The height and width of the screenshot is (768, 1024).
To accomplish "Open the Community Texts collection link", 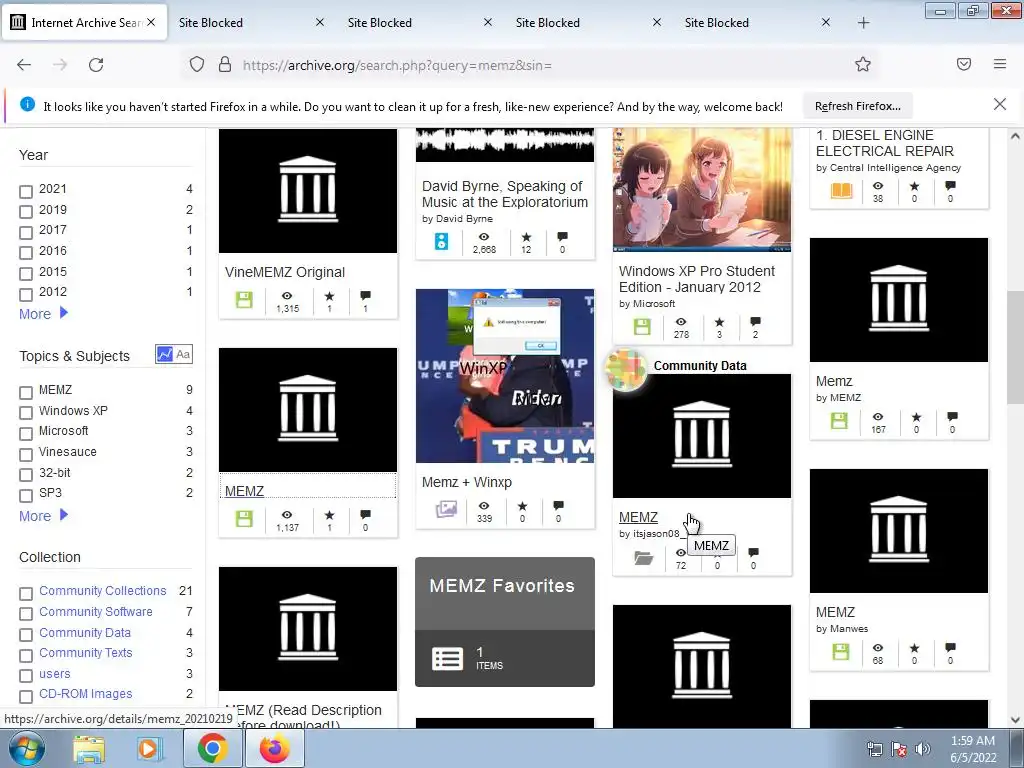I will (86, 652).
